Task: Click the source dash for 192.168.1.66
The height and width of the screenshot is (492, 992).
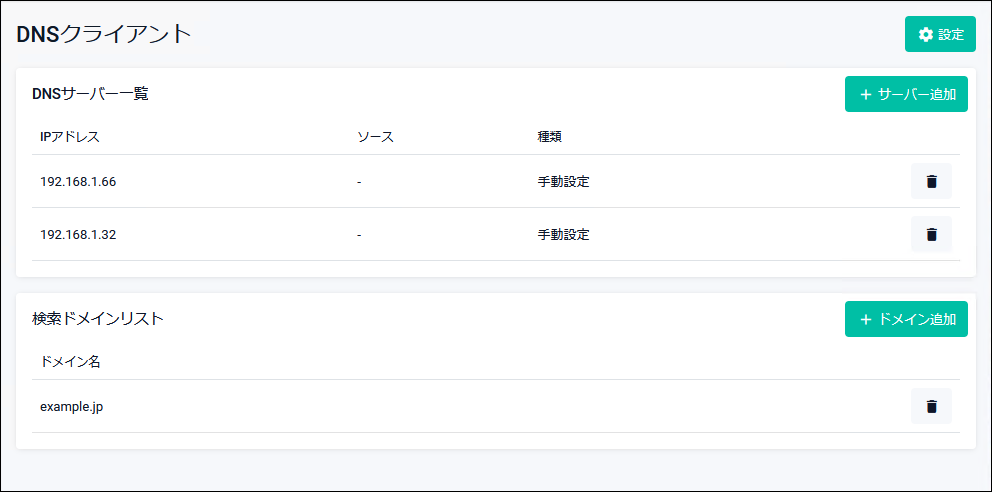Action: point(359,181)
